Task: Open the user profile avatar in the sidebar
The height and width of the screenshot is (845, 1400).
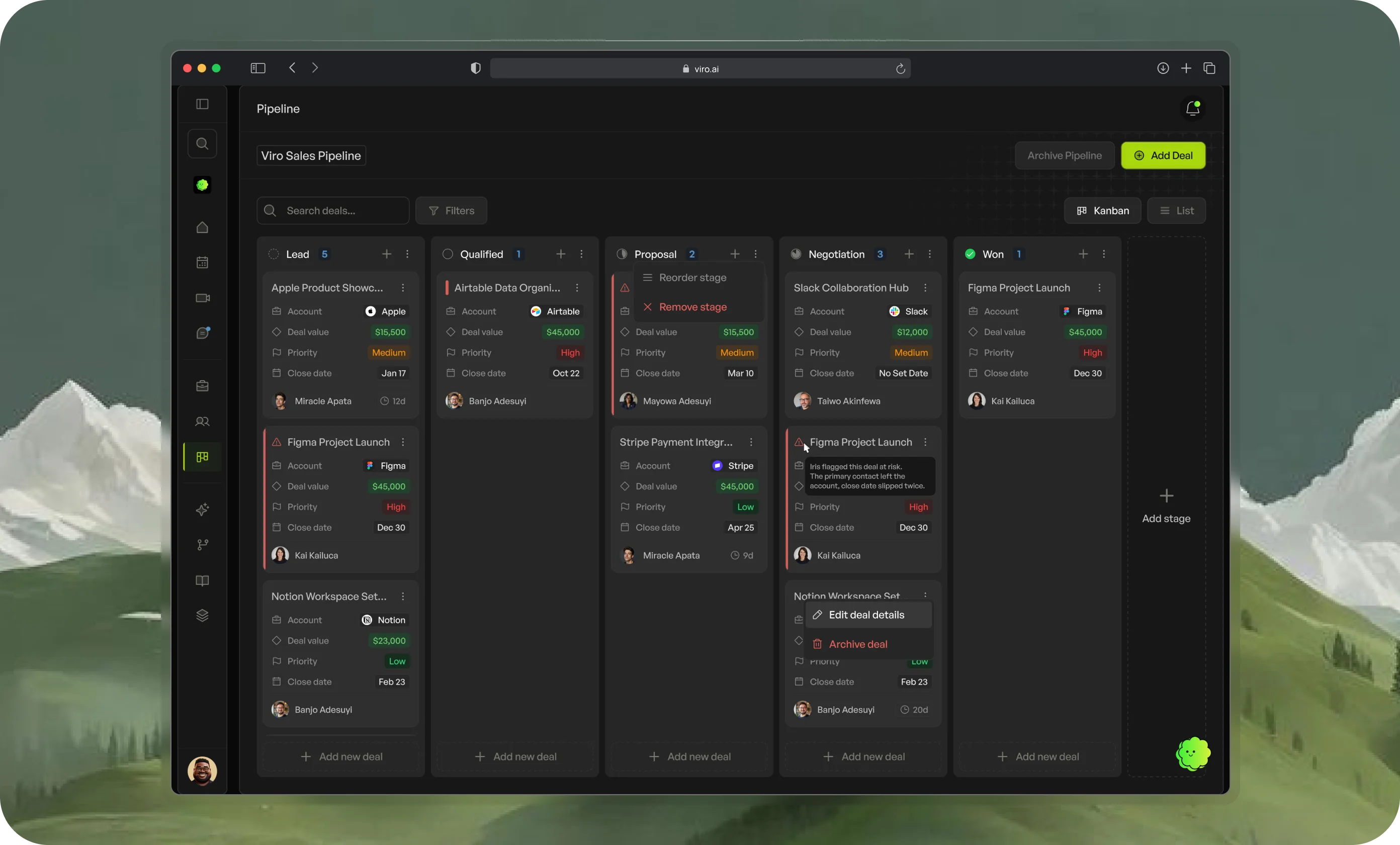Action: 202,771
